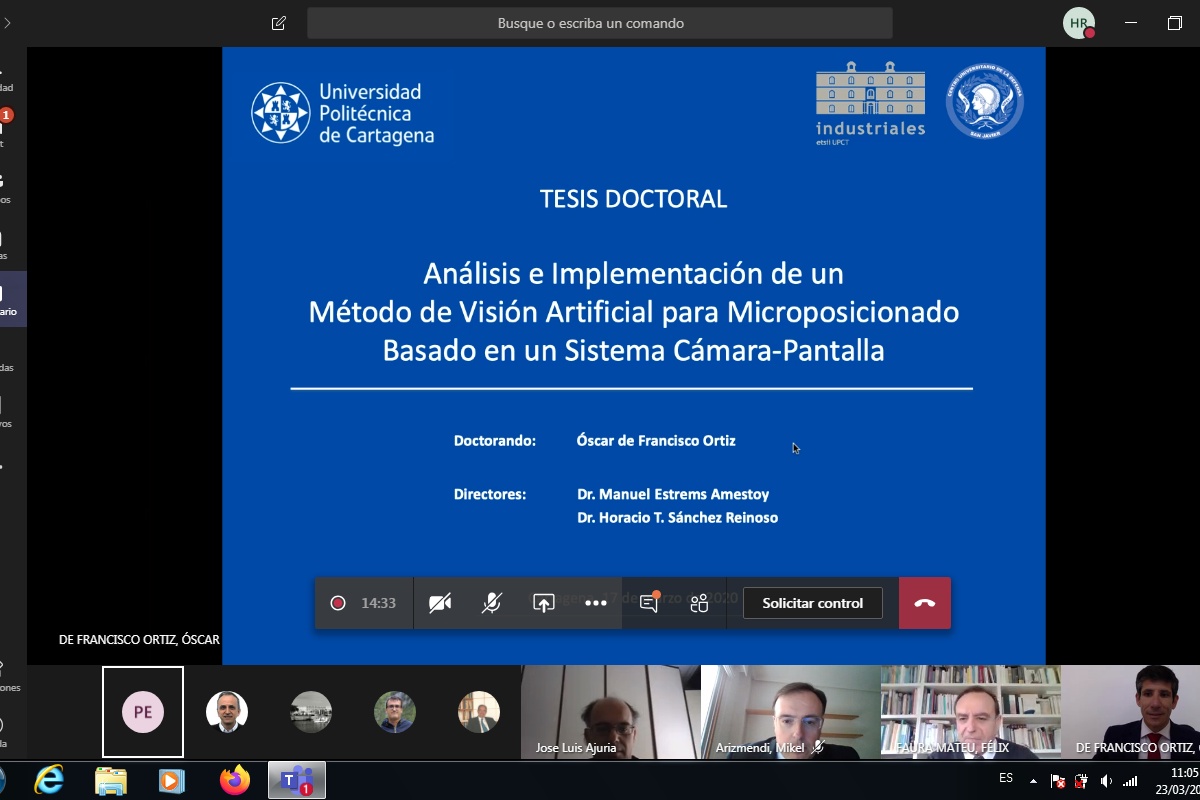Viewport: 1200px width, 800px height.
Task: Click the TESIS DOCTORAL heading
Action: point(633,199)
